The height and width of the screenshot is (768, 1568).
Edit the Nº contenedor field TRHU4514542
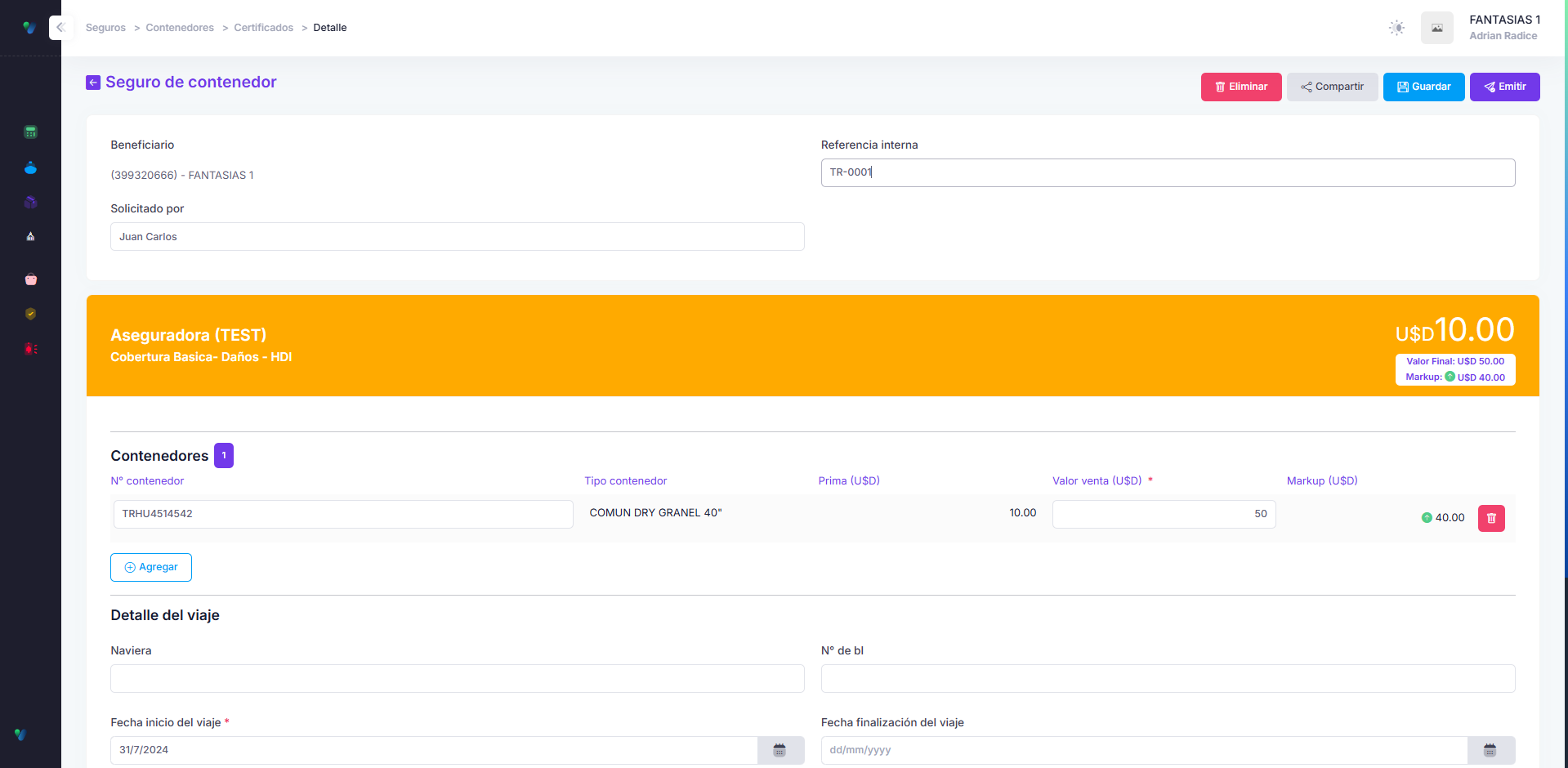coord(343,514)
